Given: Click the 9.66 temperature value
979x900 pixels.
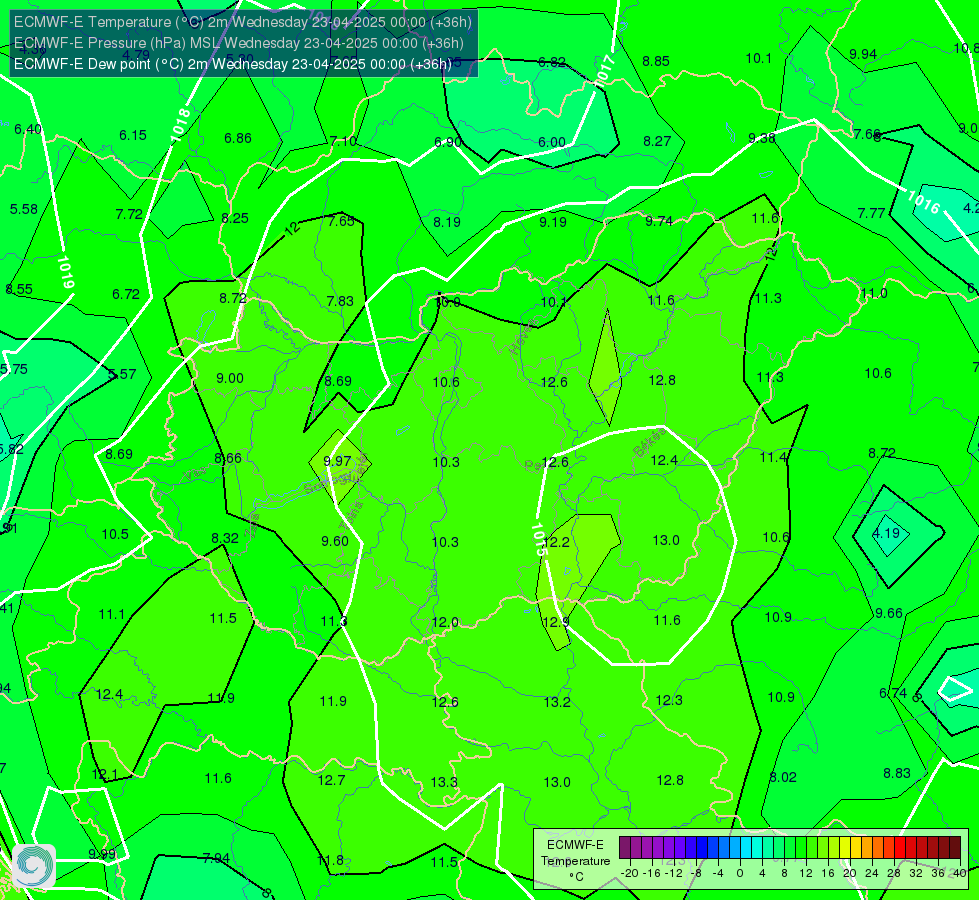Looking at the screenshot, I should click(x=889, y=613).
